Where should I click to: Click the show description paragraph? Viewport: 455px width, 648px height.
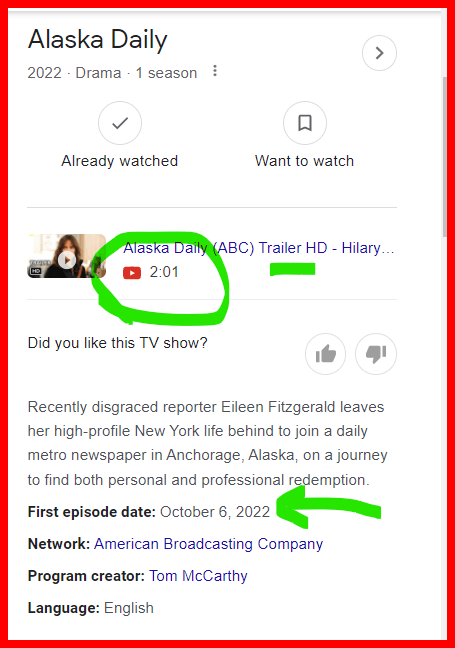[207, 443]
